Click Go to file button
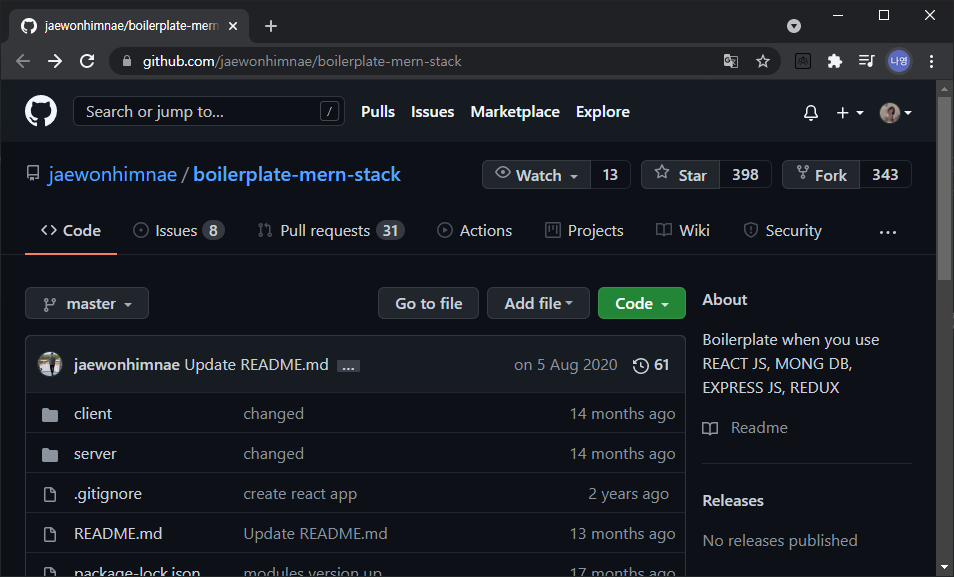This screenshot has width=954, height=577. 428,303
